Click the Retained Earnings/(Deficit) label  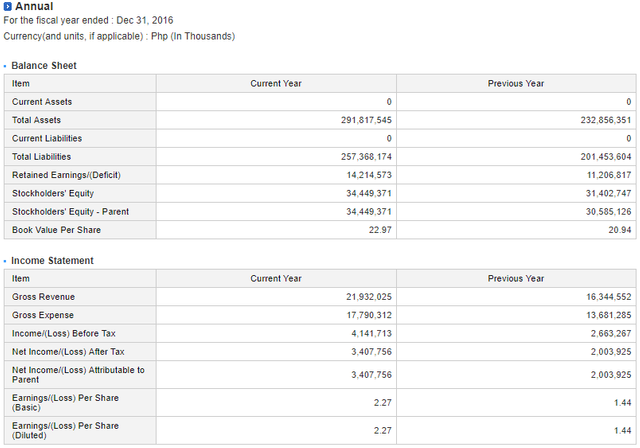66,175
